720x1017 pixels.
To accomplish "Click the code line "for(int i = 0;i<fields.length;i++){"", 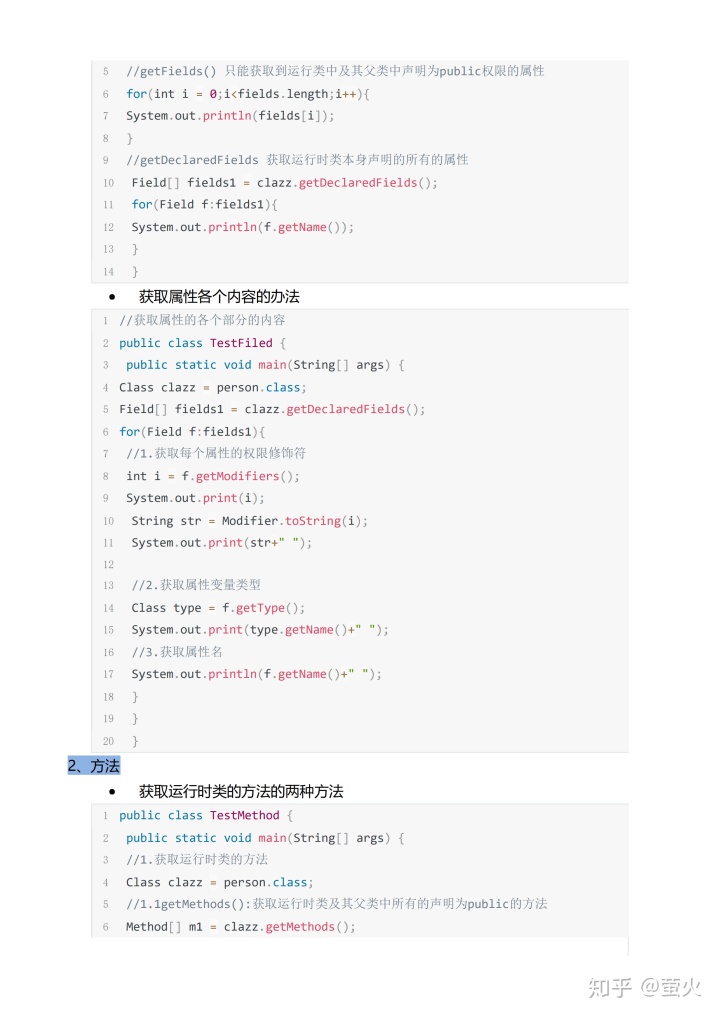I will (x=248, y=94).
